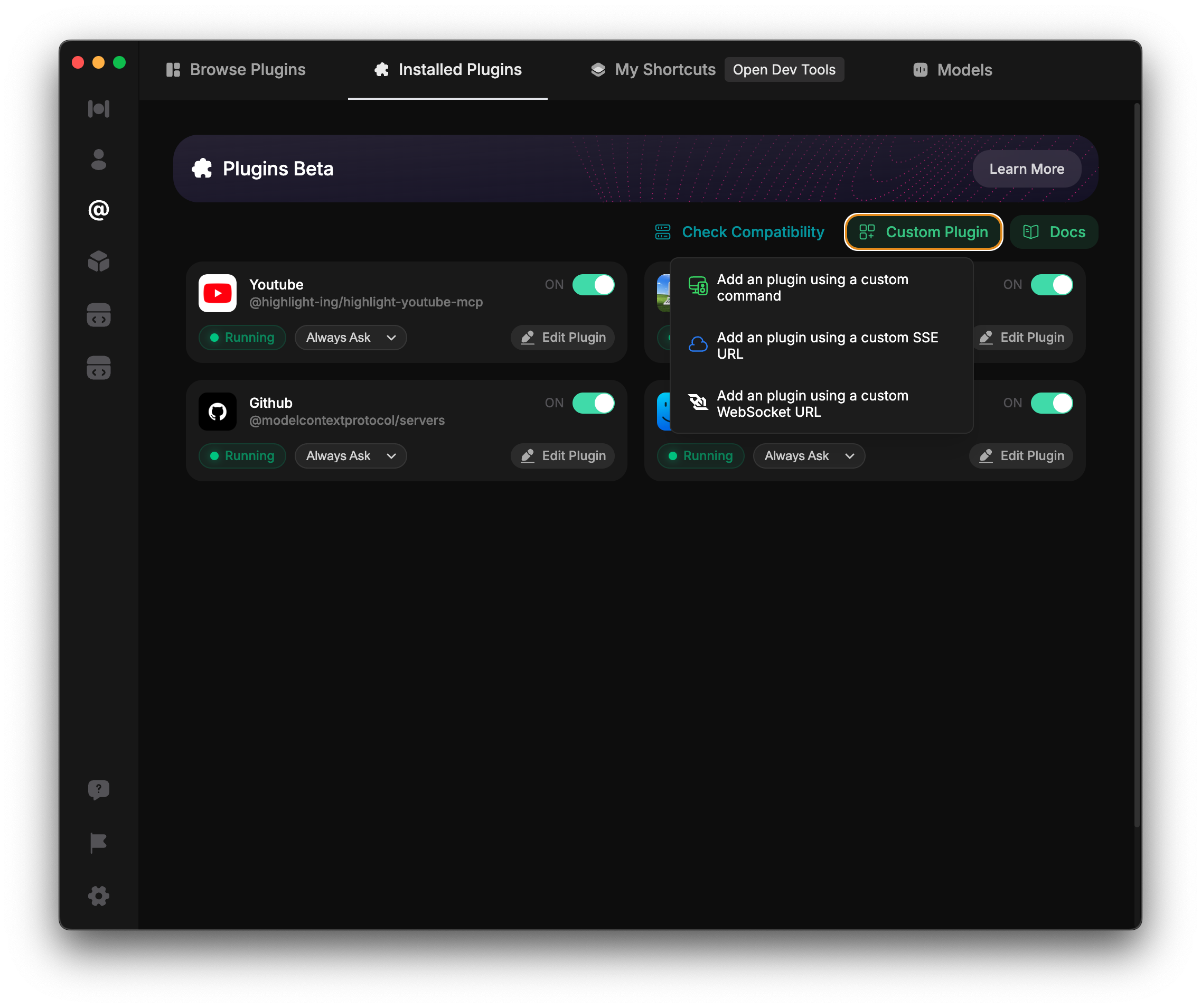The width and height of the screenshot is (1201, 1008).
Task: Open the first code-block icon in the sidebar
Action: click(98, 315)
